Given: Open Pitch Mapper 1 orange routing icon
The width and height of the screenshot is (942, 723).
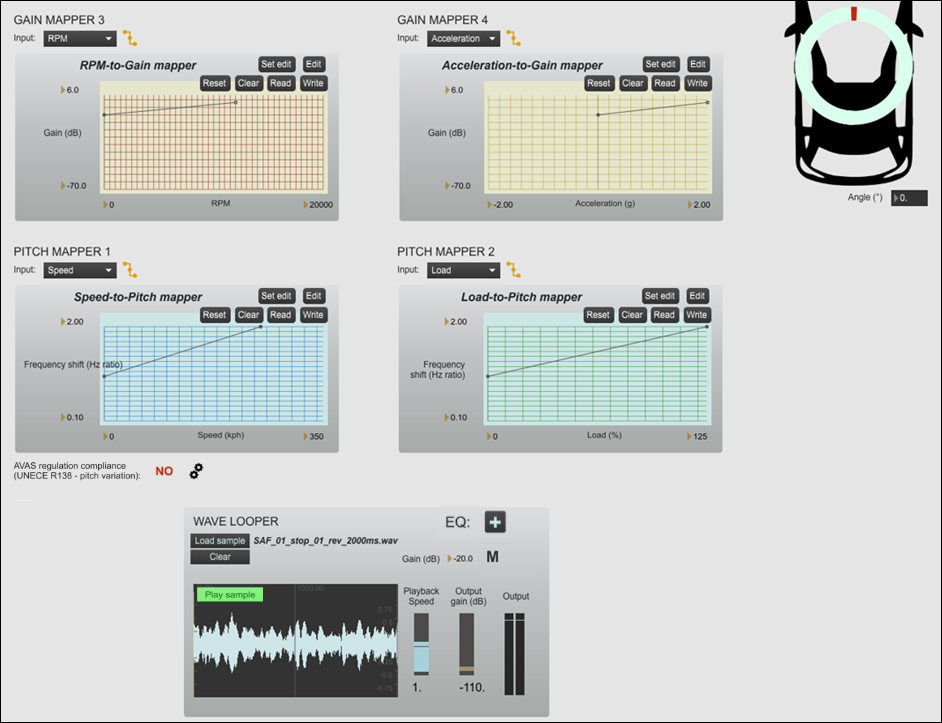Looking at the screenshot, I should tap(130, 269).
